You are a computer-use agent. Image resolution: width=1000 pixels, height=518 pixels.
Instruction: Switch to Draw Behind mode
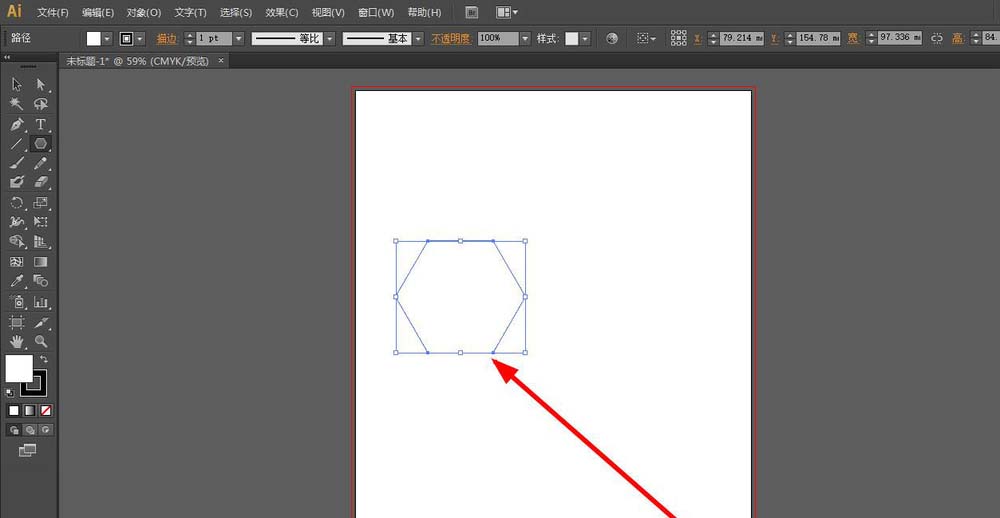point(30,431)
